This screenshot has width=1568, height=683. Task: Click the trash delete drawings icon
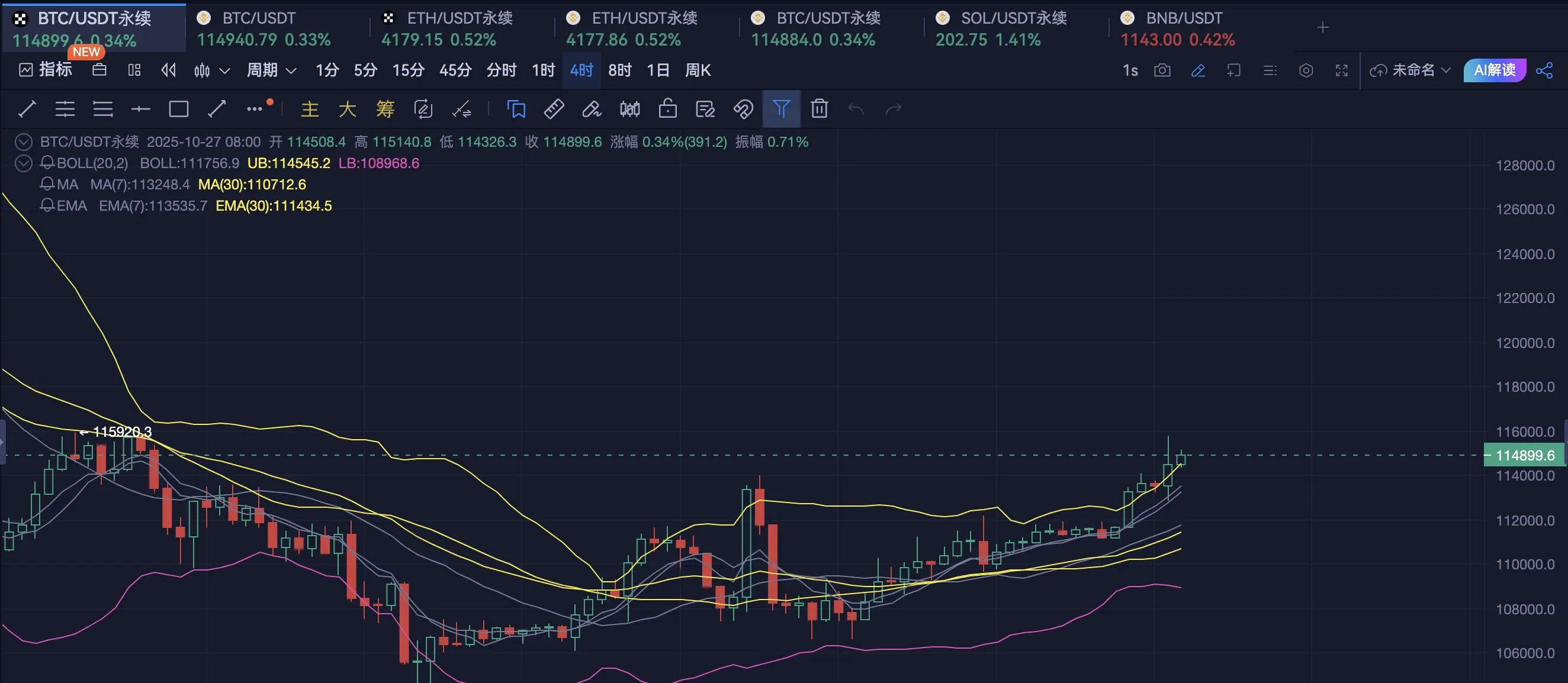point(820,109)
